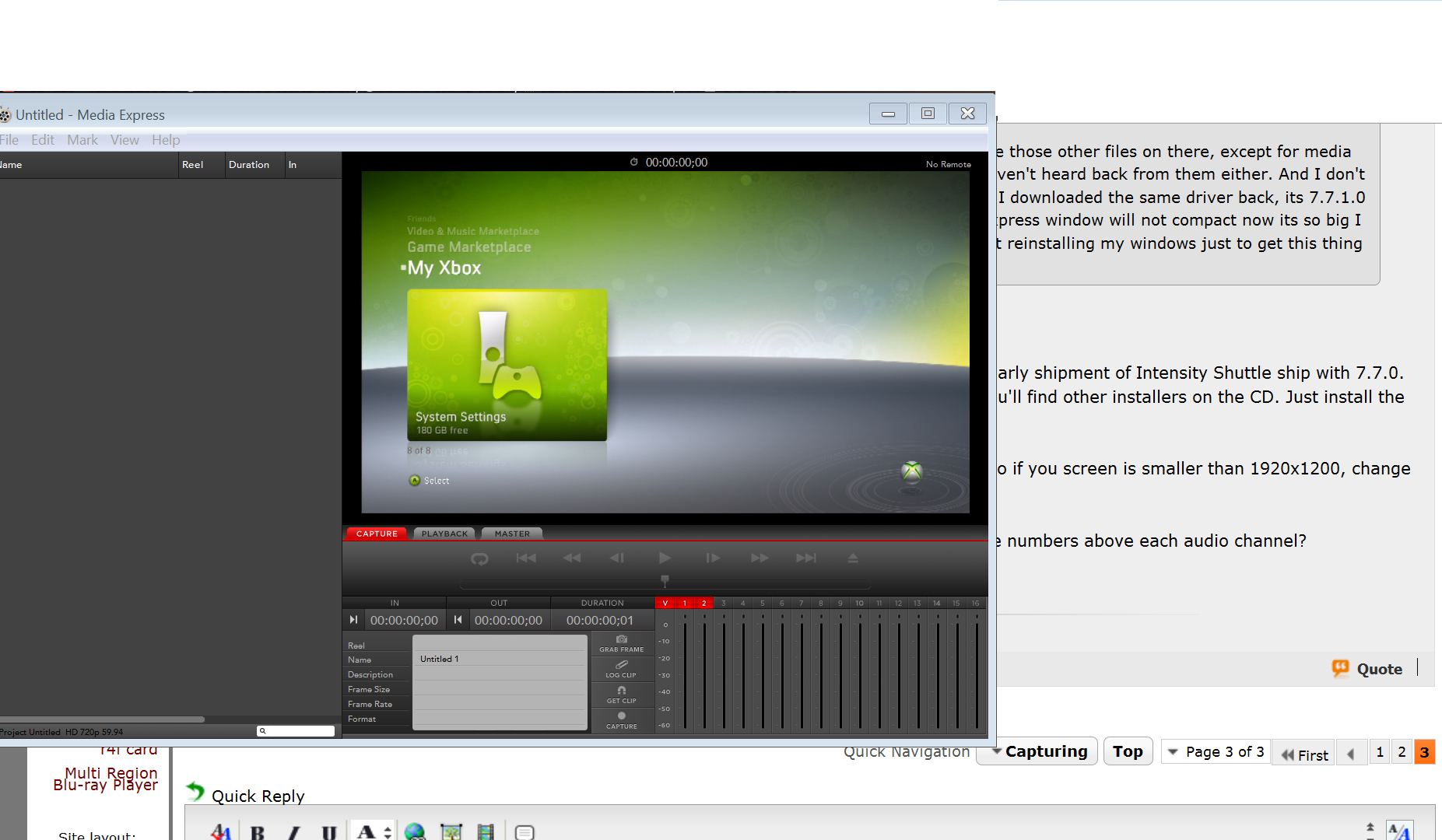
Task: Enable audio channel 16
Action: pos(976,603)
